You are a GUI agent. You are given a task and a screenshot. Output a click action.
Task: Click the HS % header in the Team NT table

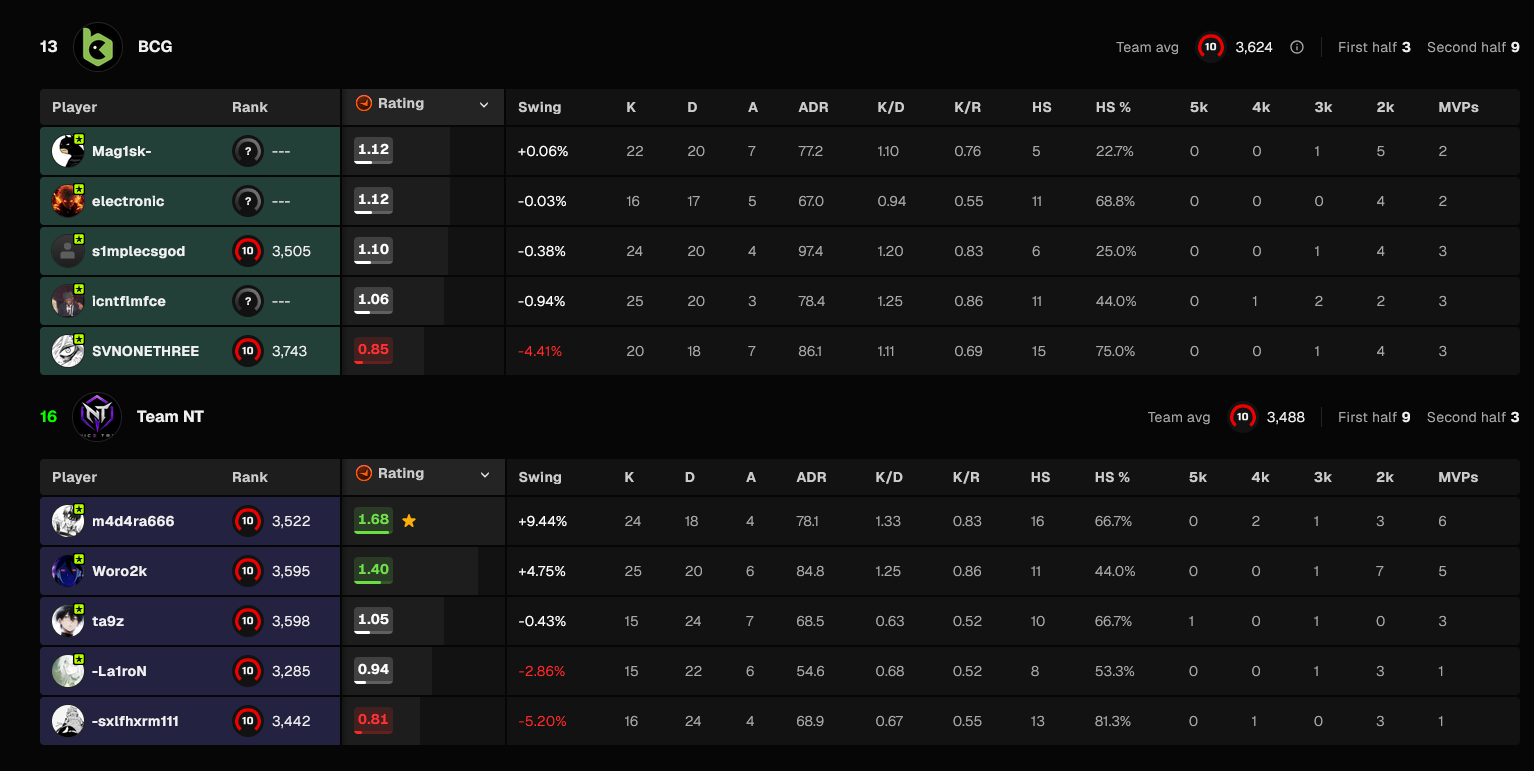point(1112,477)
